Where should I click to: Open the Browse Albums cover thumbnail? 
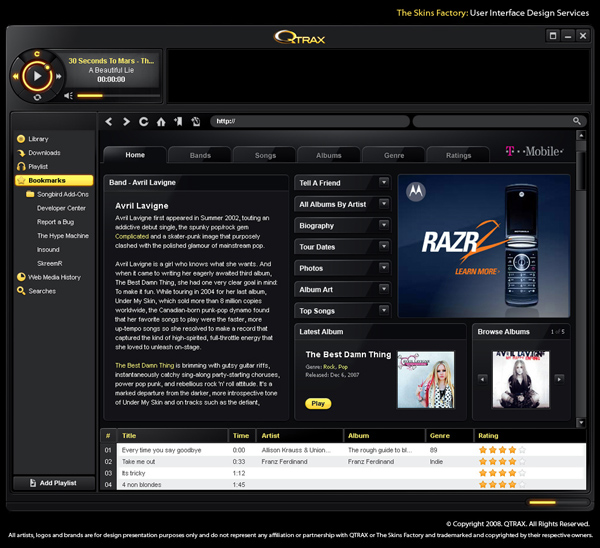point(521,380)
